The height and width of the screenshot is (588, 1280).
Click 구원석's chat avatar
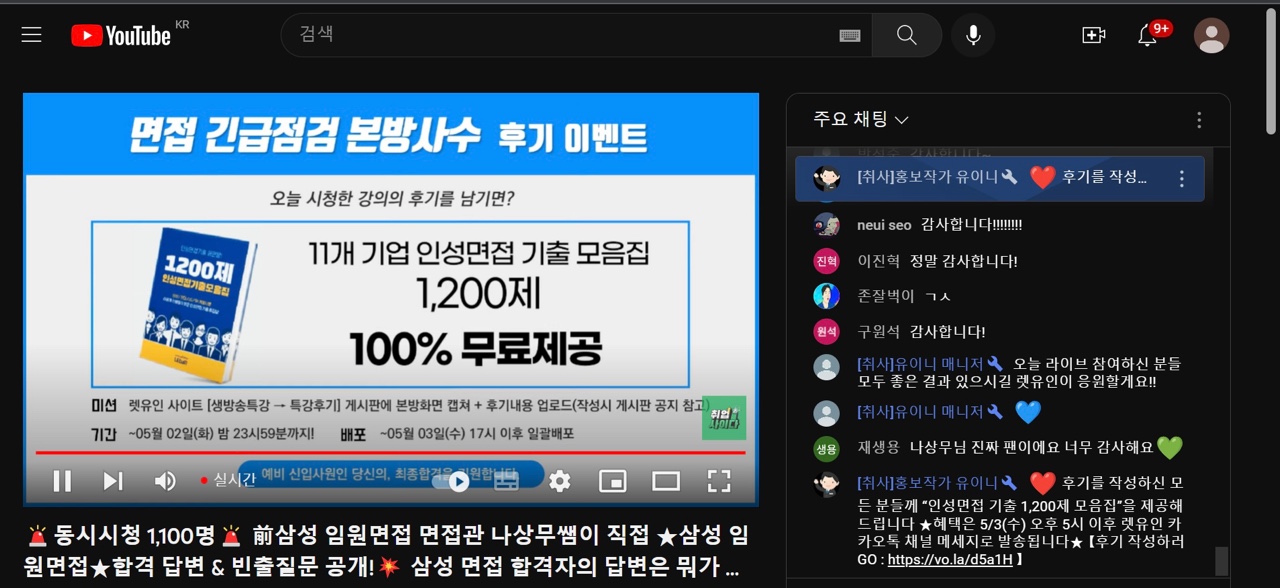[827, 332]
